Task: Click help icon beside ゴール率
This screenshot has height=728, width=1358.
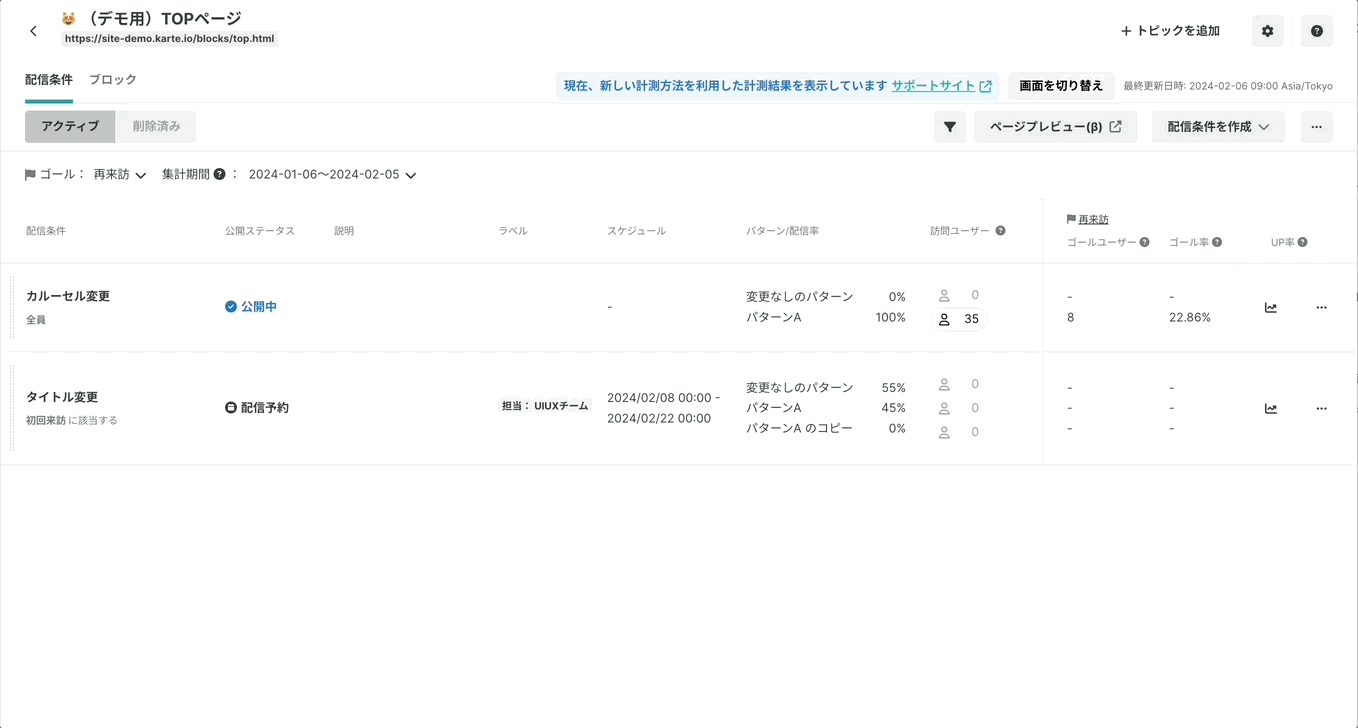Action: click(1217, 242)
